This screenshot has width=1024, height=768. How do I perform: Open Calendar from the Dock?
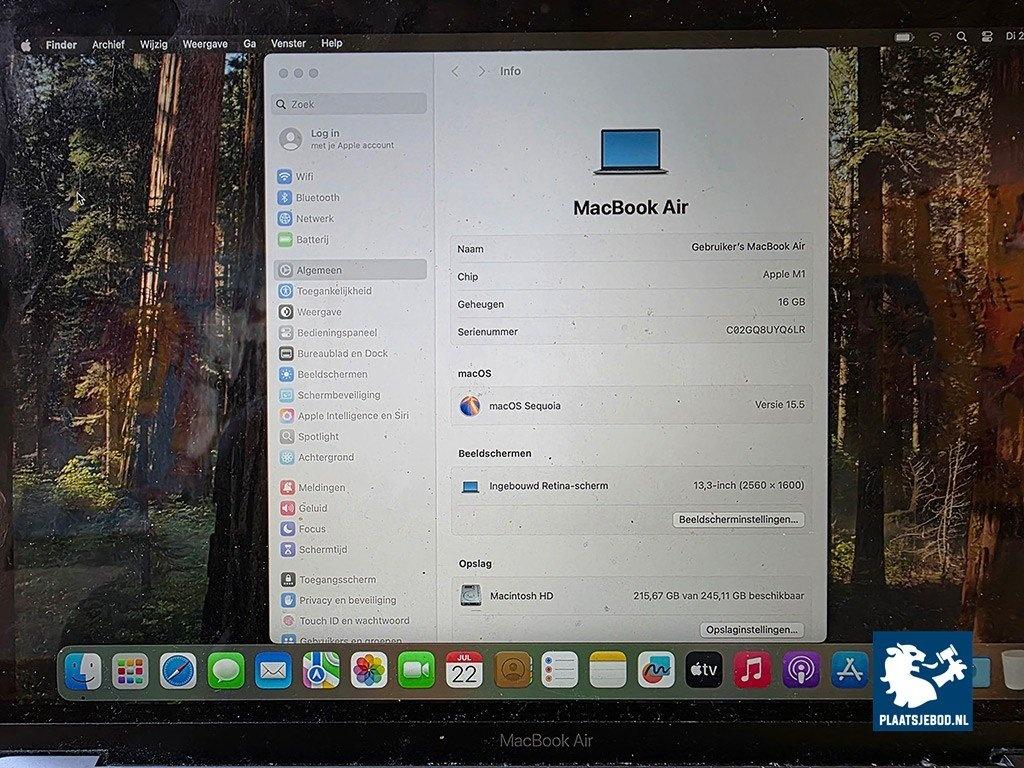coord(464,670)
